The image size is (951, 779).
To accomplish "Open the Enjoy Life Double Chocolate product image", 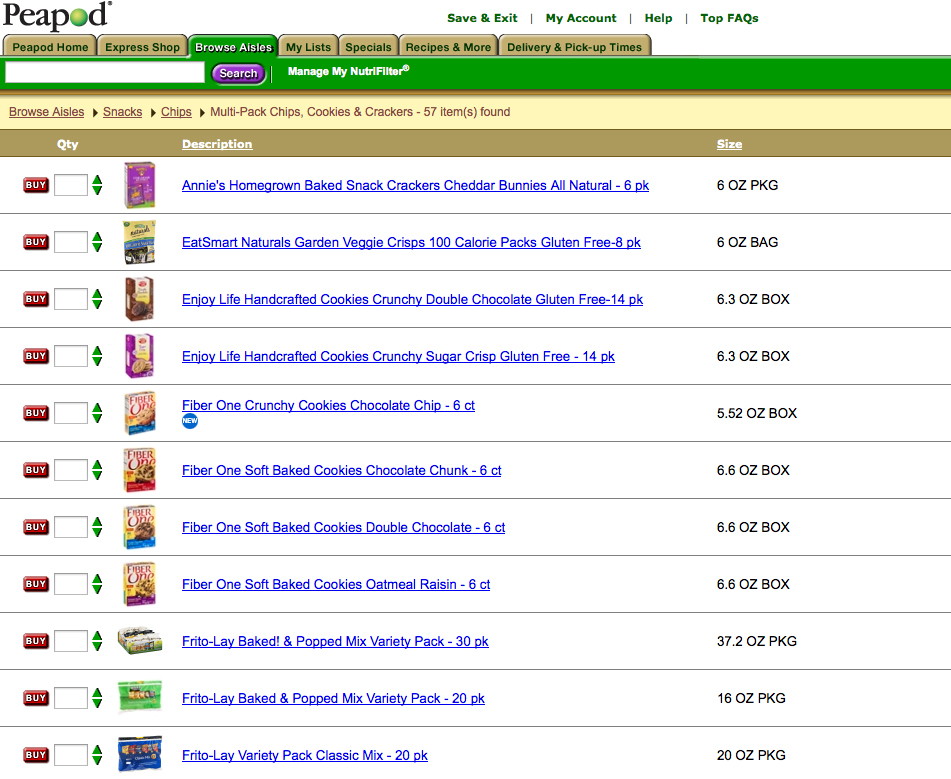I will (x=139, y=299).
